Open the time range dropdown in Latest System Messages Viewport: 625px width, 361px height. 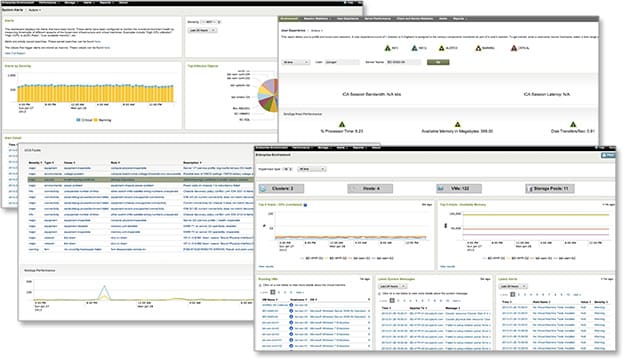(x=392, y=286)
